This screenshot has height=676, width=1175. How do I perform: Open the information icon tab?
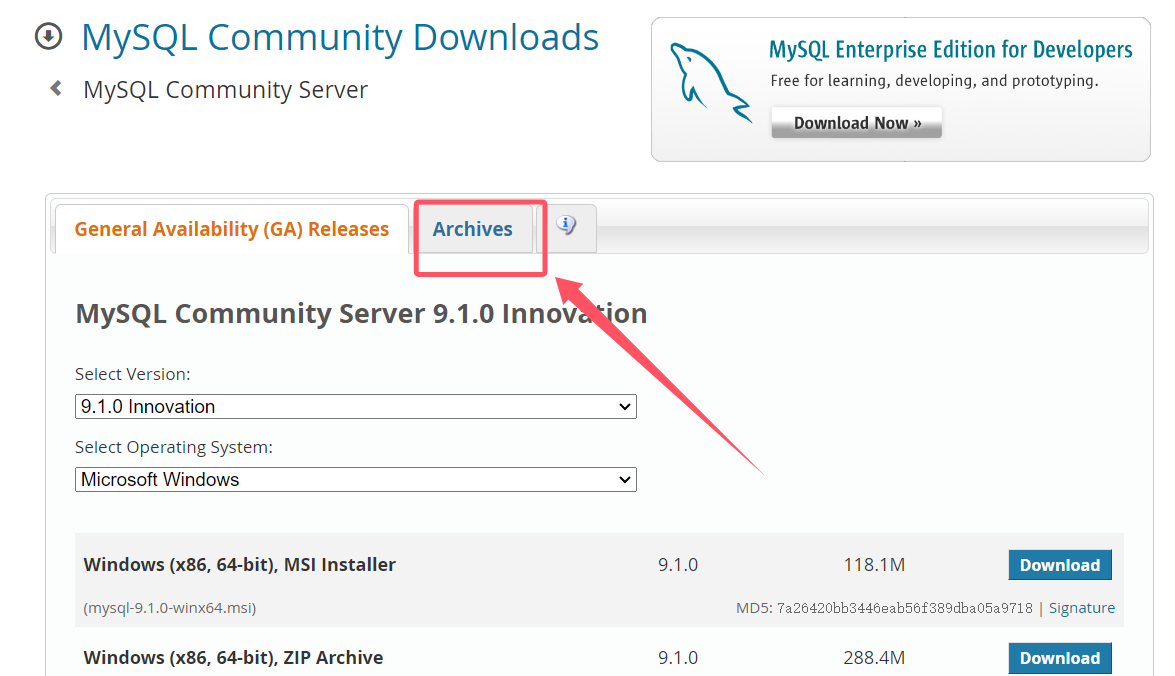click(567, 225)
